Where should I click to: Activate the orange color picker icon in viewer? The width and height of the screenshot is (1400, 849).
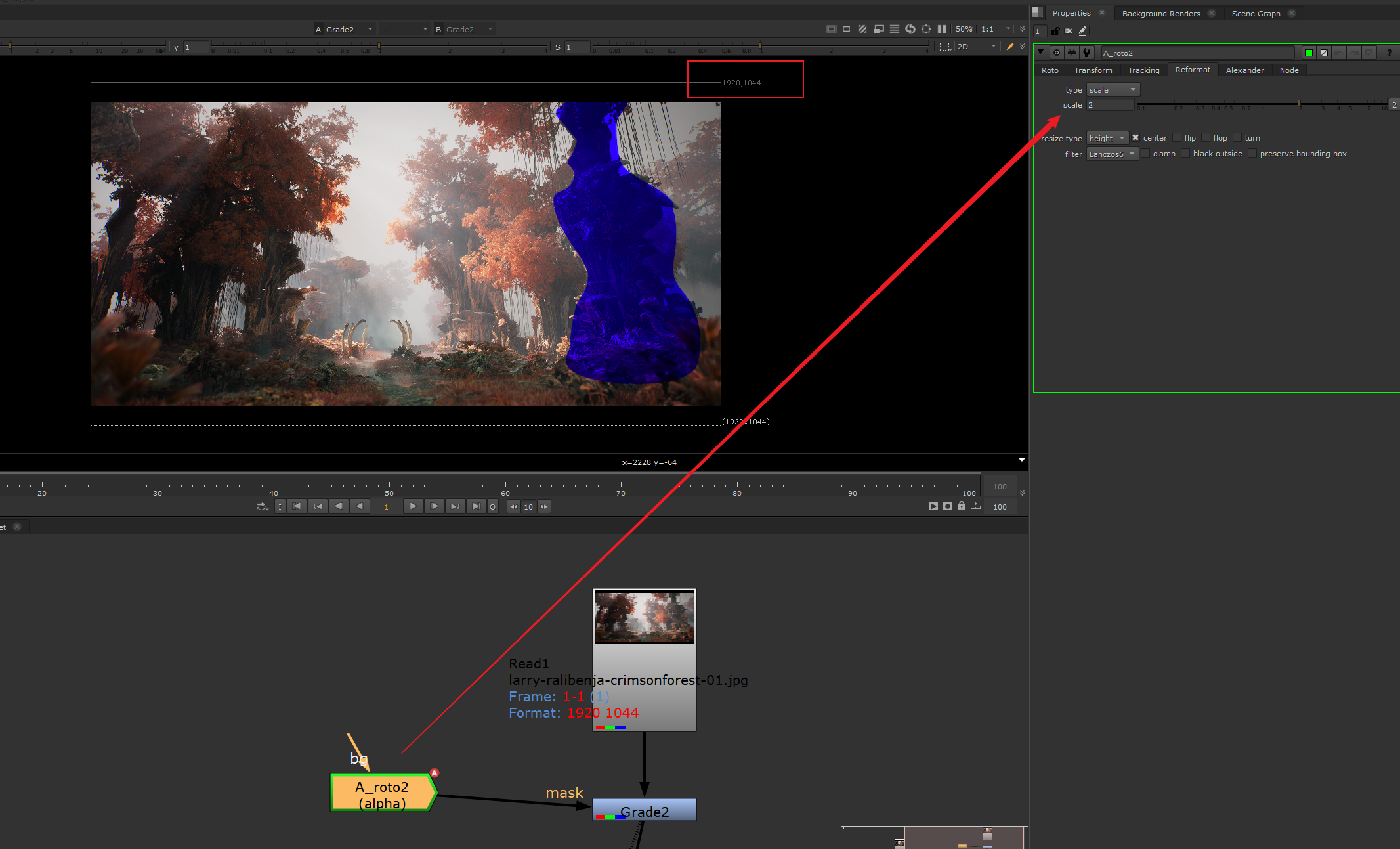1010,47
